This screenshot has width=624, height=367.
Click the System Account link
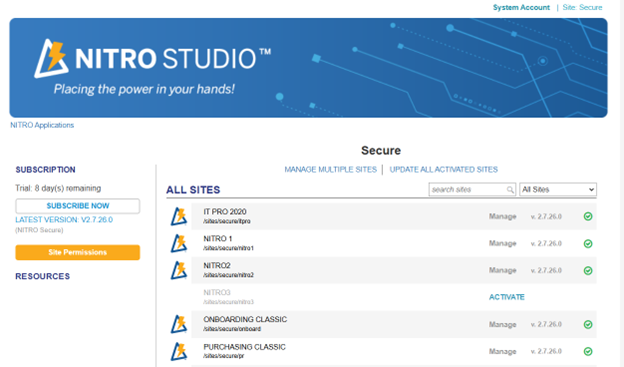(521, 8)
